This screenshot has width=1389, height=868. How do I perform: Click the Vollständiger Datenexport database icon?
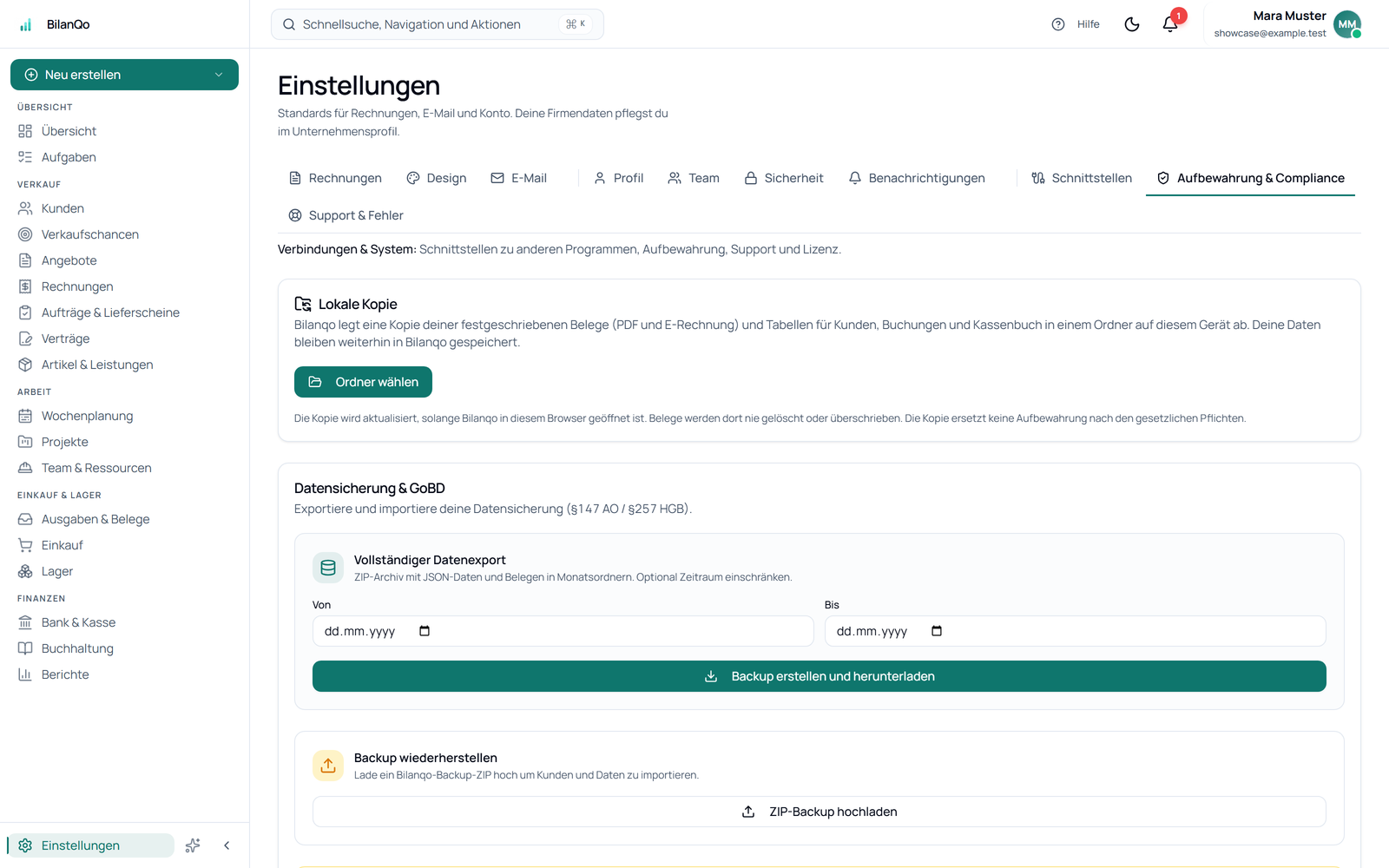(x=328, y=568)
